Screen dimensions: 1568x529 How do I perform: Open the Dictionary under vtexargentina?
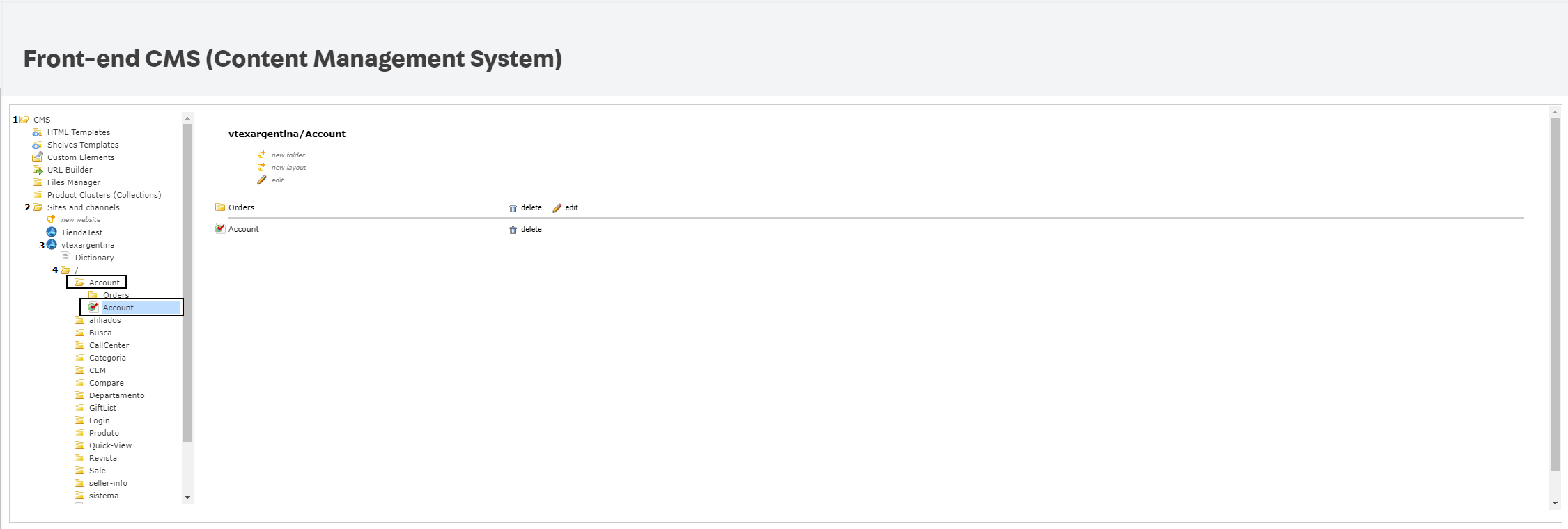point(95,257)
